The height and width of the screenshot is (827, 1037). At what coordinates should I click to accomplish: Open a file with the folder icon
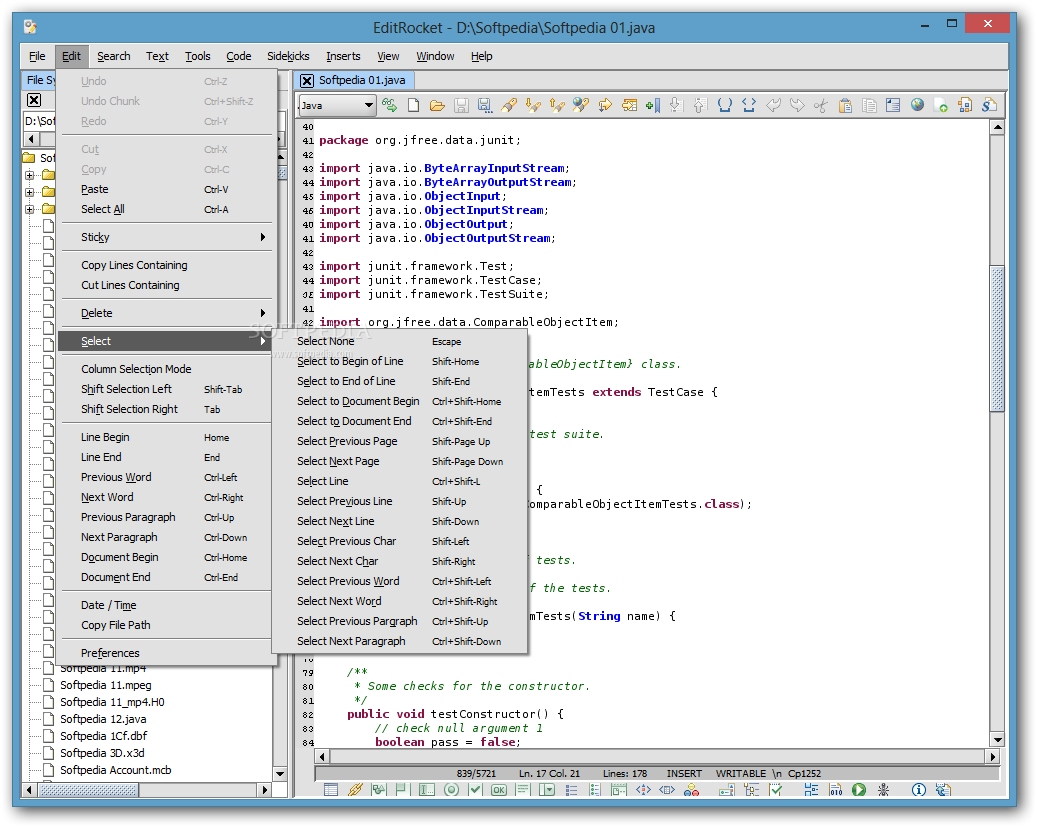click(437, 105)
